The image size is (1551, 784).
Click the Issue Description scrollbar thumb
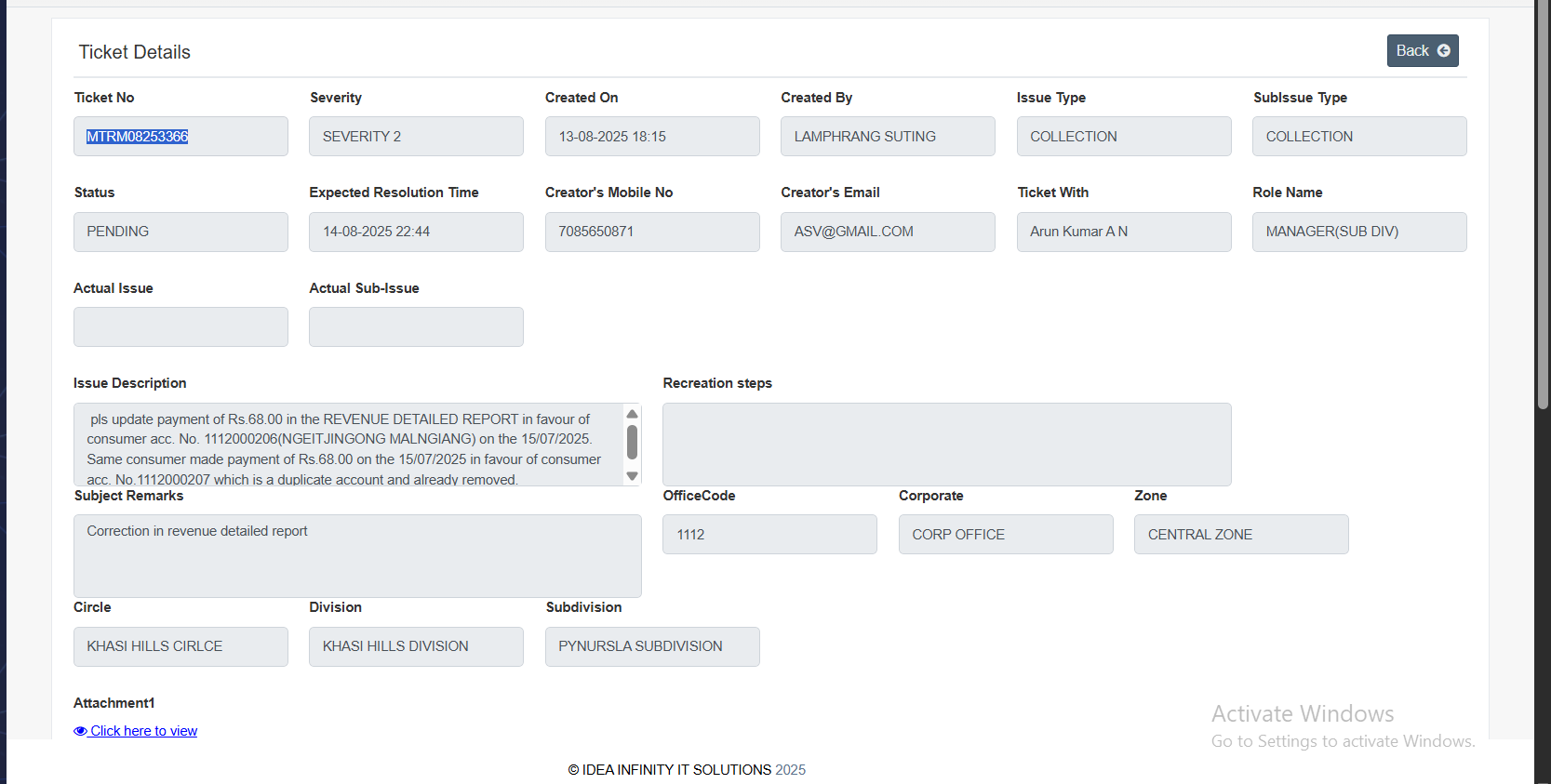(633, 442)
